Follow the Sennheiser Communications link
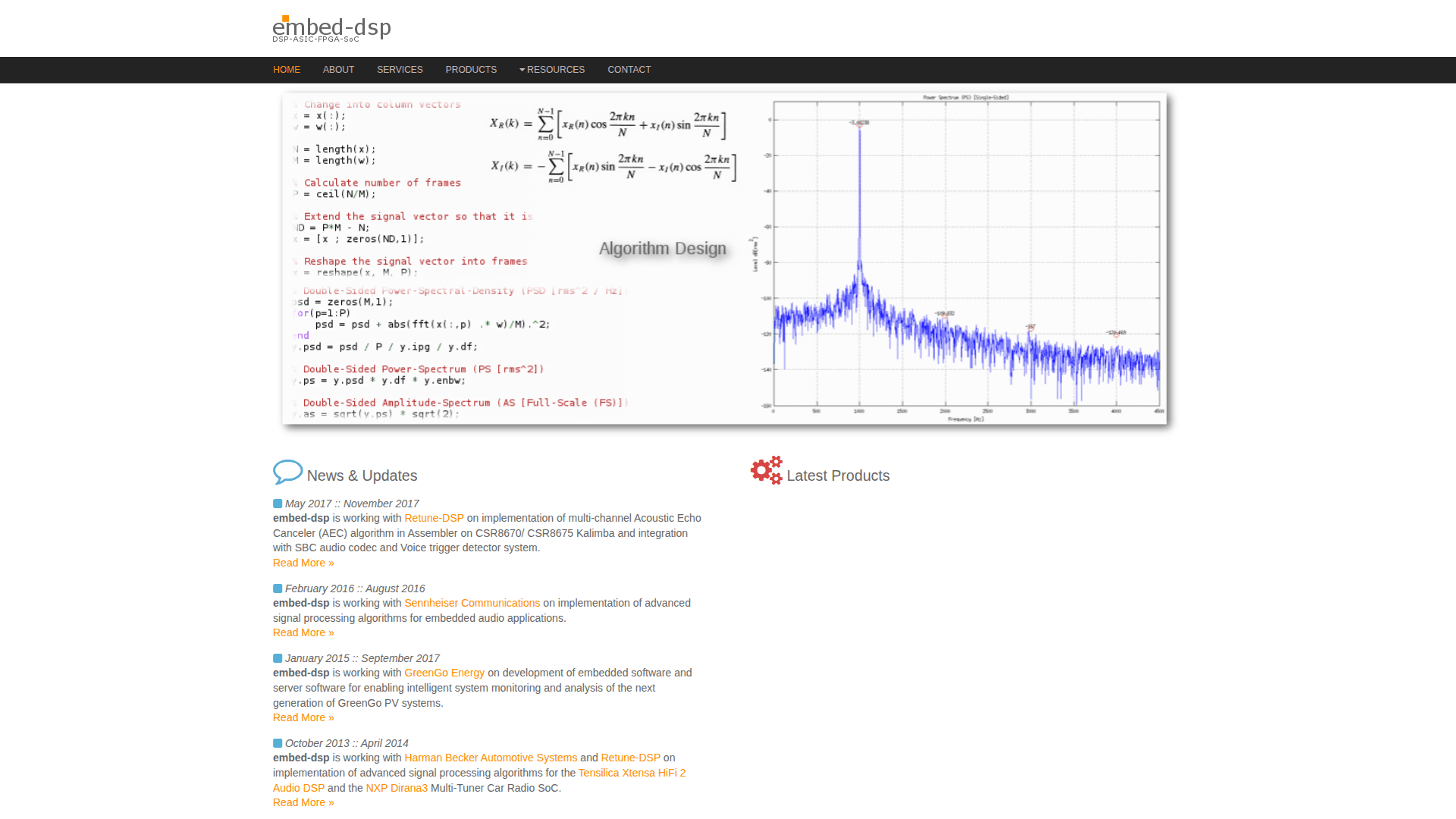 [x=472, y=603]
